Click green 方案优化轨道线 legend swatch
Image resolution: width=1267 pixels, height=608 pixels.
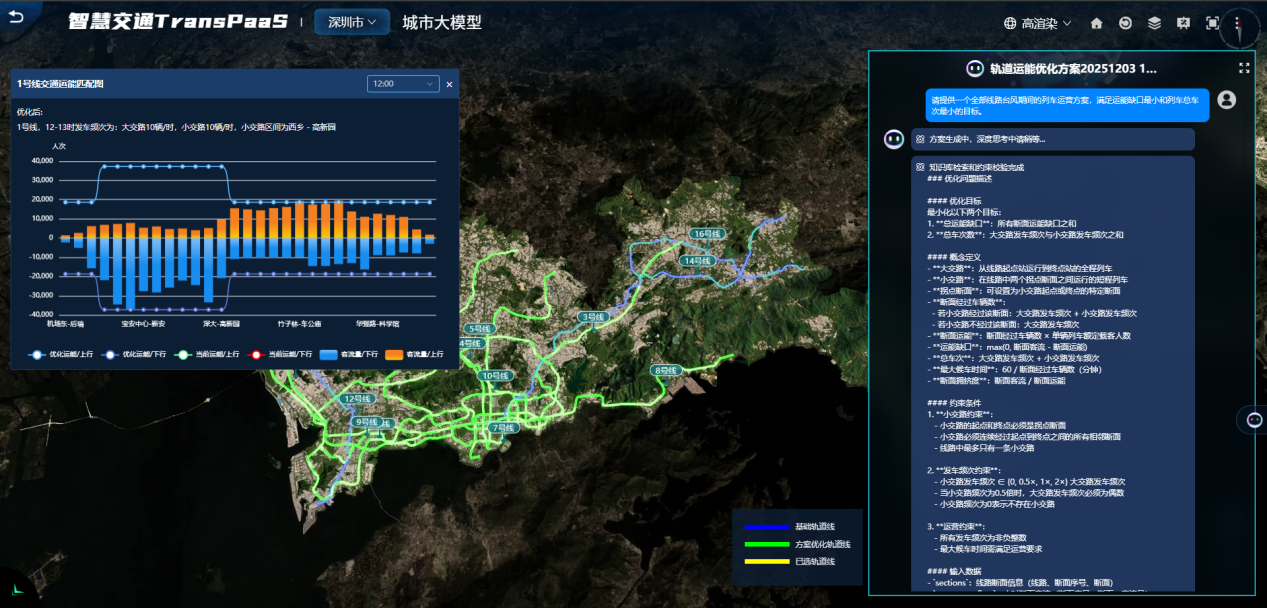762,544
